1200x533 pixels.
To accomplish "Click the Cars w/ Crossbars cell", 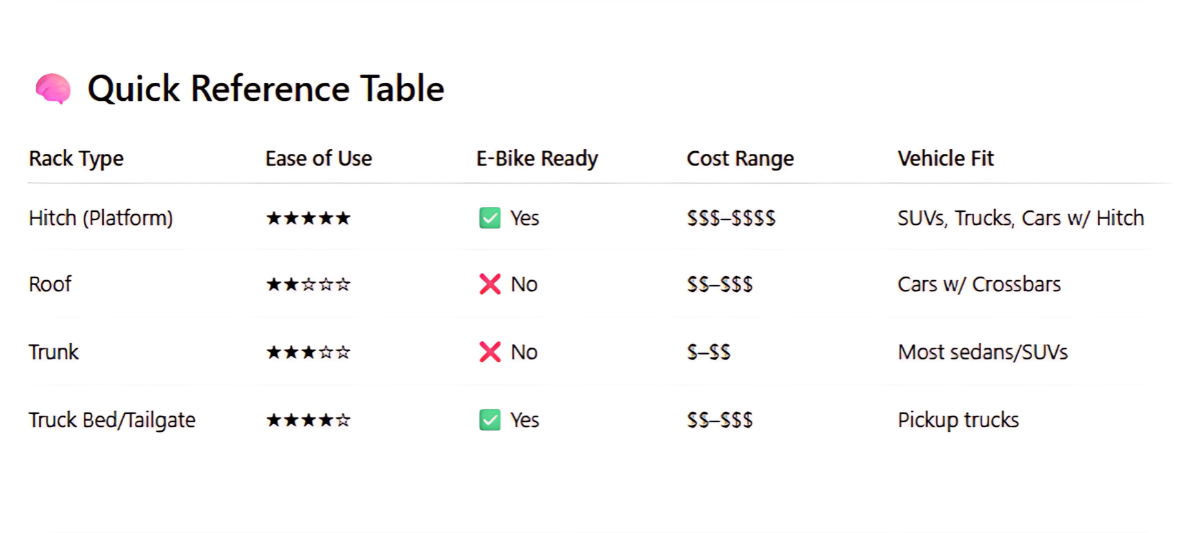I will (979, 285).
